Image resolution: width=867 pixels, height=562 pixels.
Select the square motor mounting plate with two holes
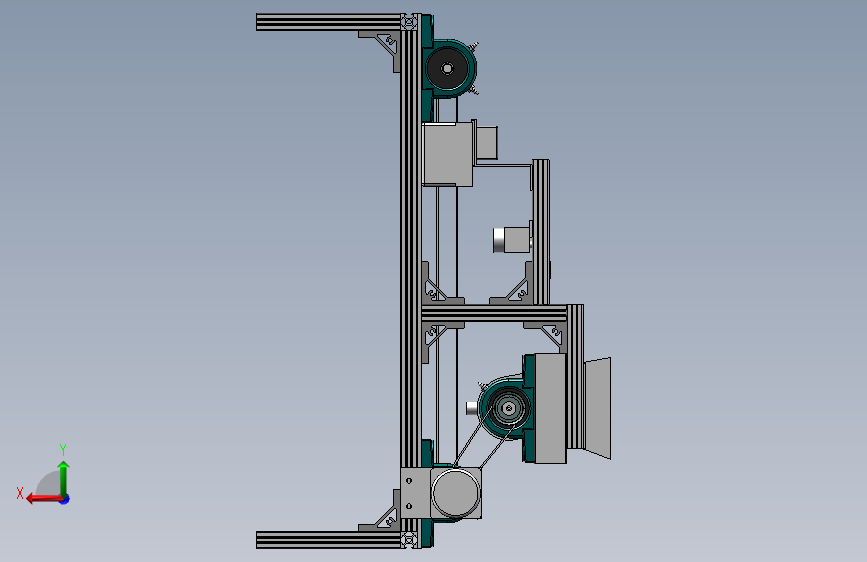pos(415,493)
